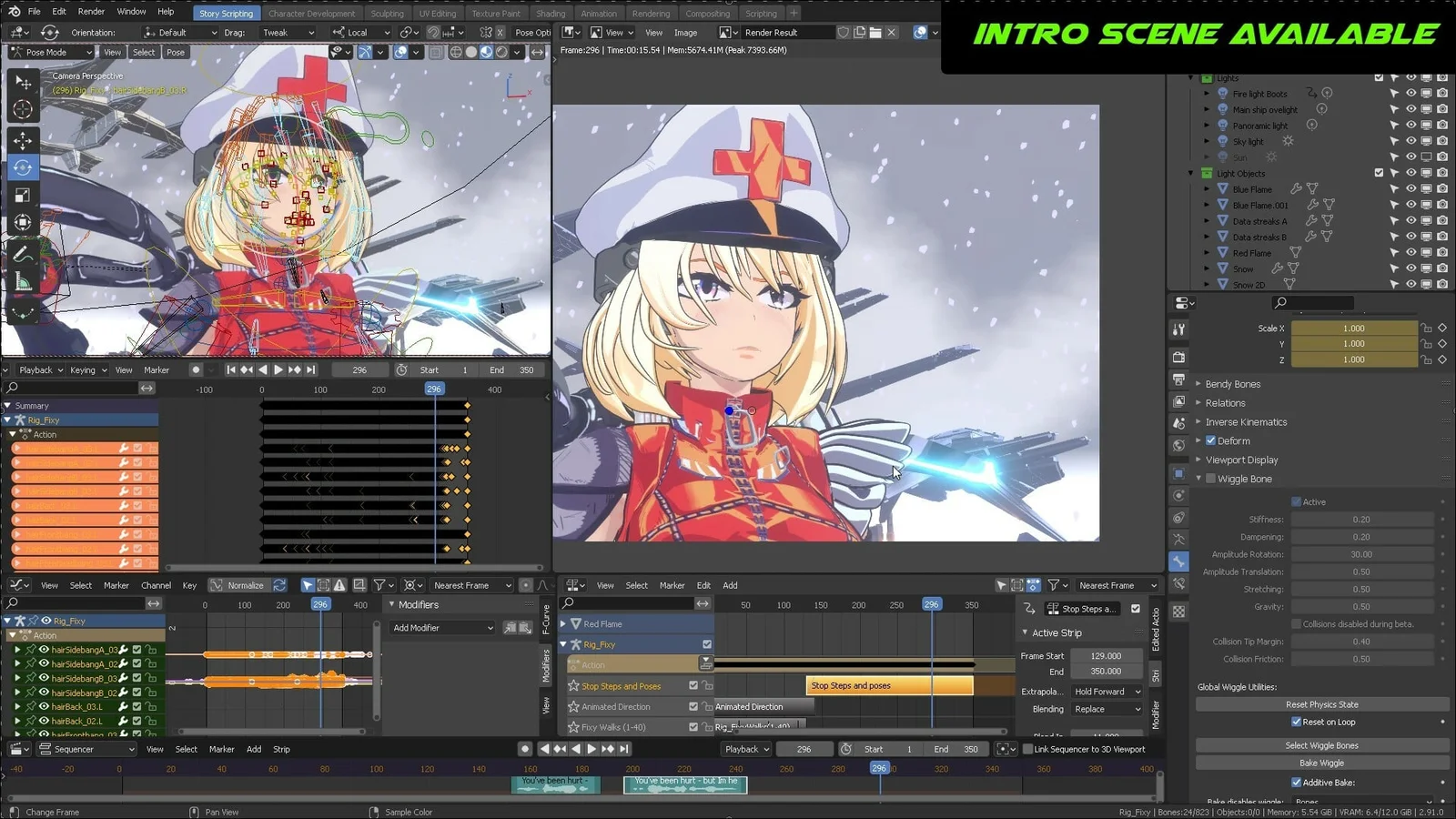
Task: Select the Rotate tool in viewport toolbar
Action: click(x=22, y=167)
